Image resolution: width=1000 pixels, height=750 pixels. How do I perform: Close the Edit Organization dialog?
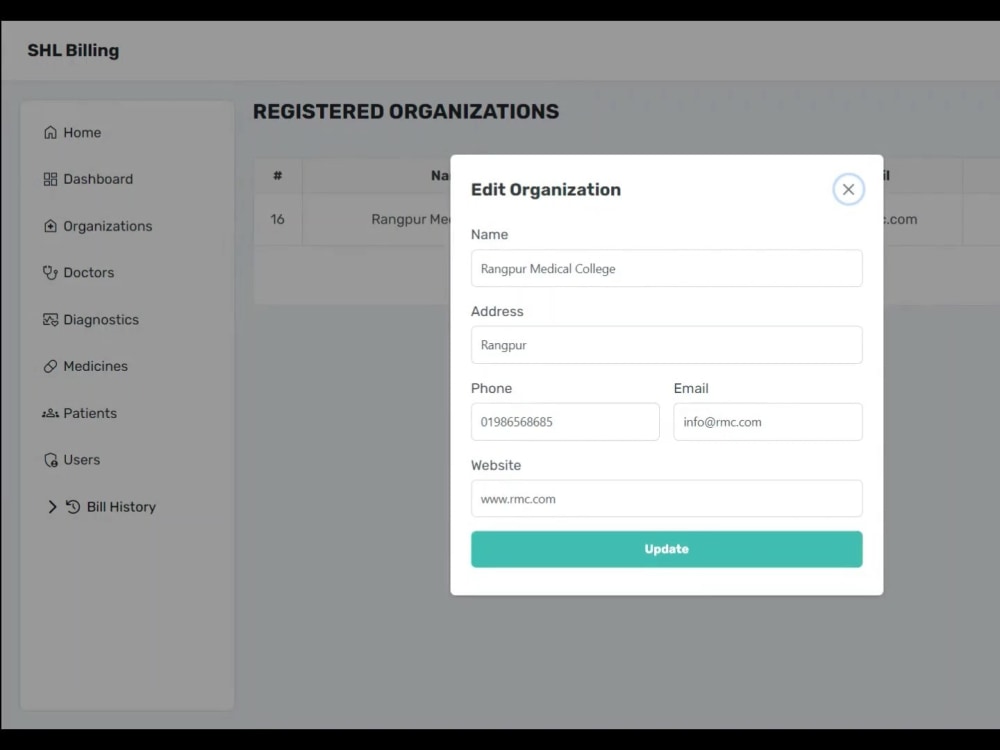(848, 188)
